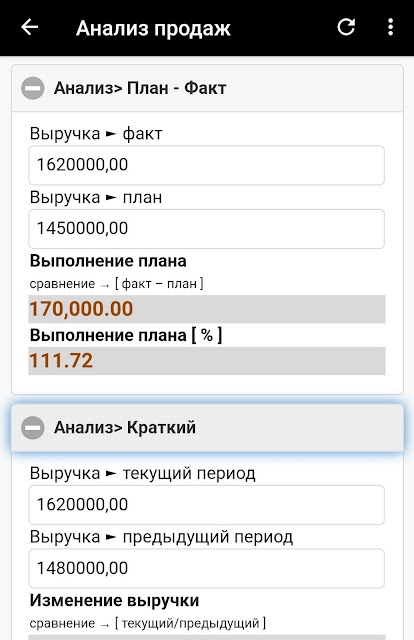
Task: Collapse the Краткий section minus icon
Action: coord(33,428)
